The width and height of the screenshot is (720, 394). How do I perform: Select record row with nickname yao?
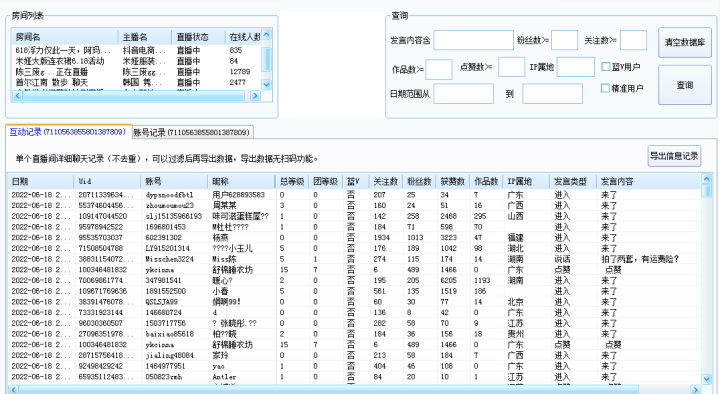point(354,366)
